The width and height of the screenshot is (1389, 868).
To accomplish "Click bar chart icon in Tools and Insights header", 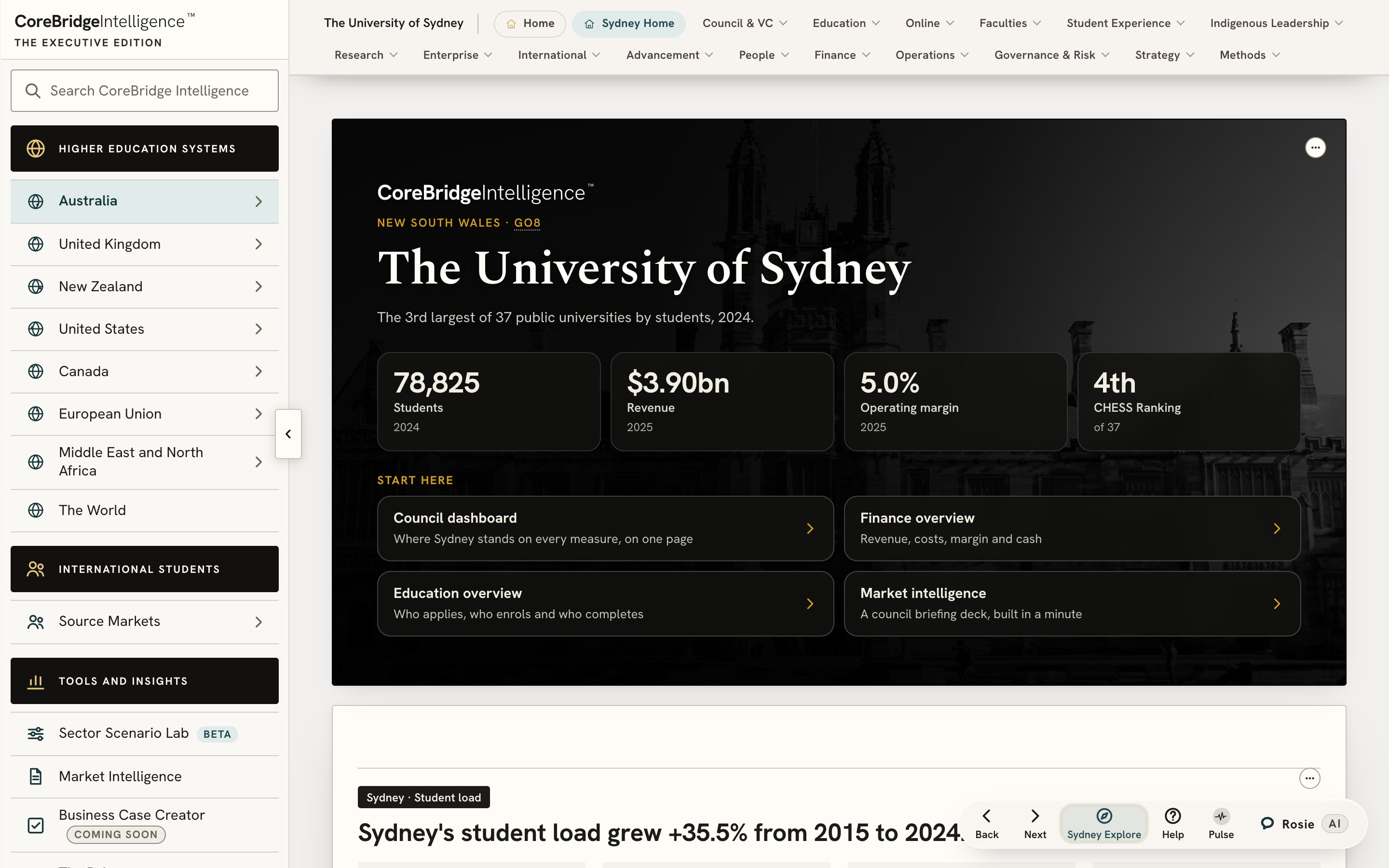I will pyautogui.click(x=36, y=681).
